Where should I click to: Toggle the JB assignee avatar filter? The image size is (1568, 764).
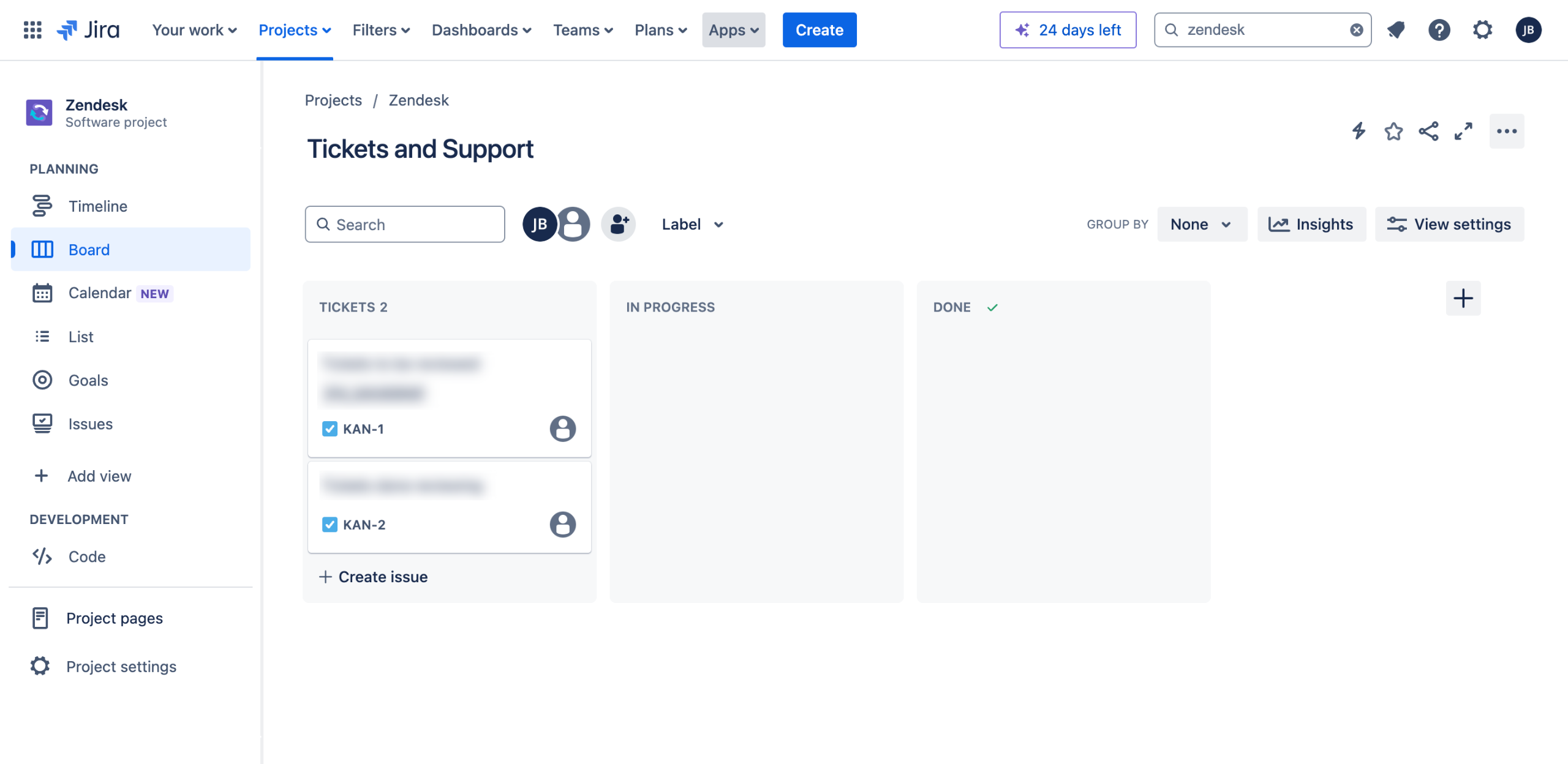[539, 224]
